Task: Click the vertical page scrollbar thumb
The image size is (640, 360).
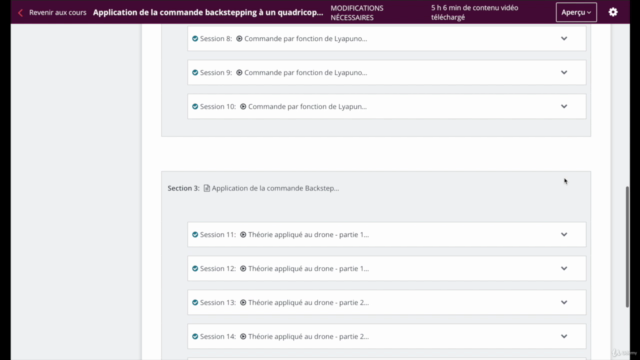Action: 627,247
